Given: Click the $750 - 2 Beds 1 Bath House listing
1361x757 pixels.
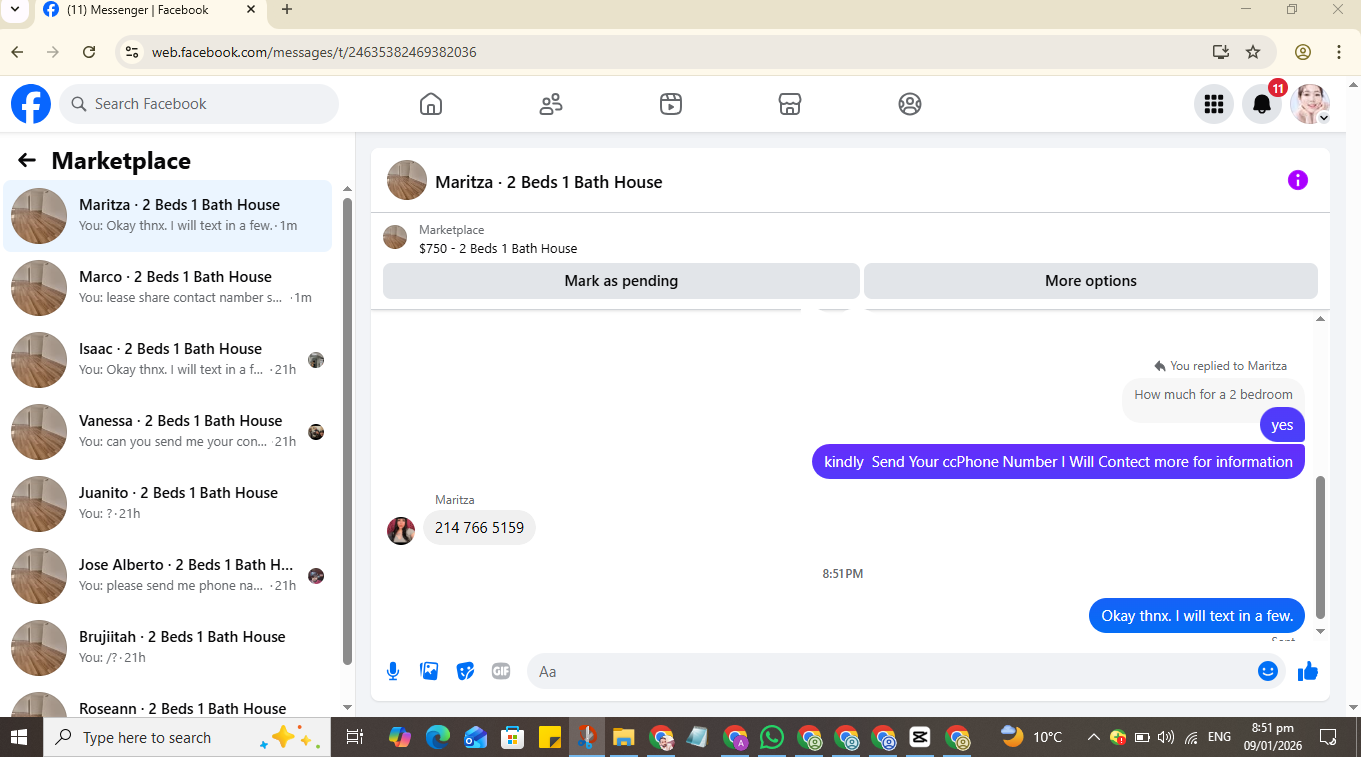Looking at the screenshot, I should tap(498, 249).
